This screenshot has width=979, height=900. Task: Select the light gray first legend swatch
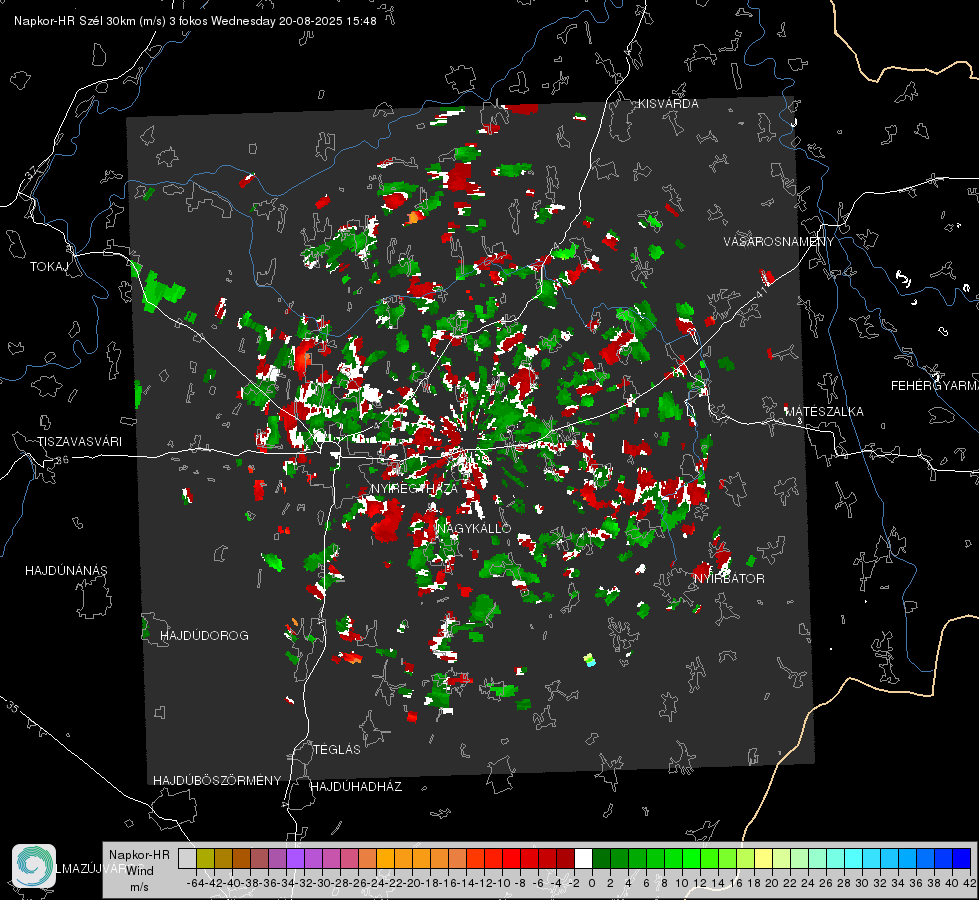click(x=187, y=858)
